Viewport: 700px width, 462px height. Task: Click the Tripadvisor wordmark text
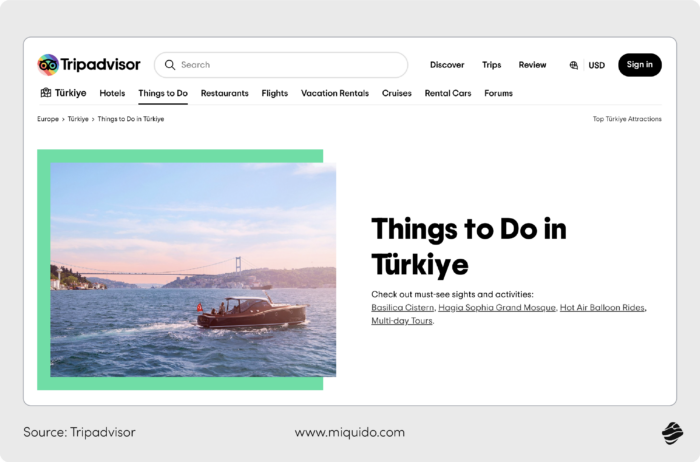[x=100, y=65]
